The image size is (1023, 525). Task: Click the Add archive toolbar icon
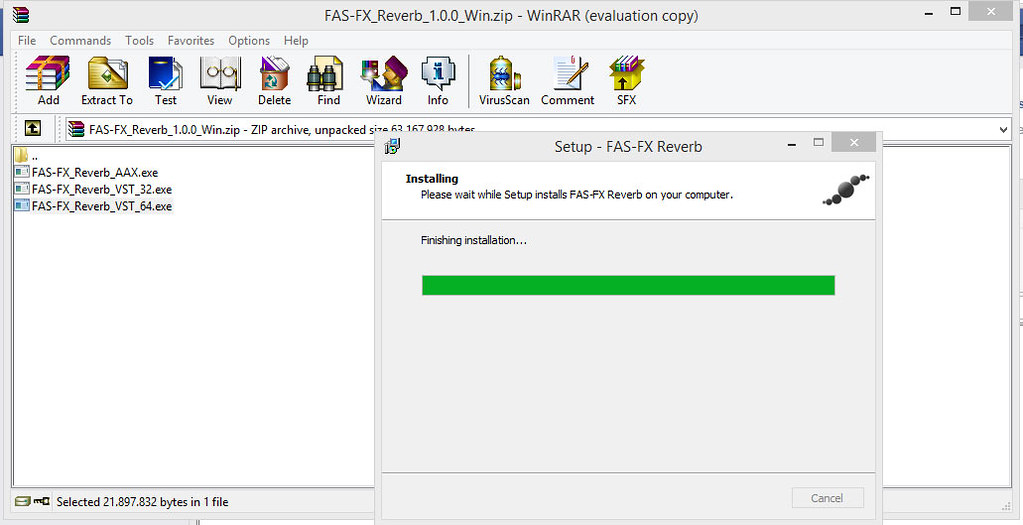pos(48,80)
